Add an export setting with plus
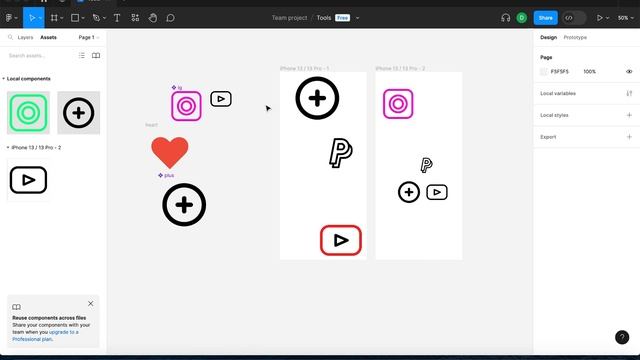The image size is (640, 360). pos(629,137)
